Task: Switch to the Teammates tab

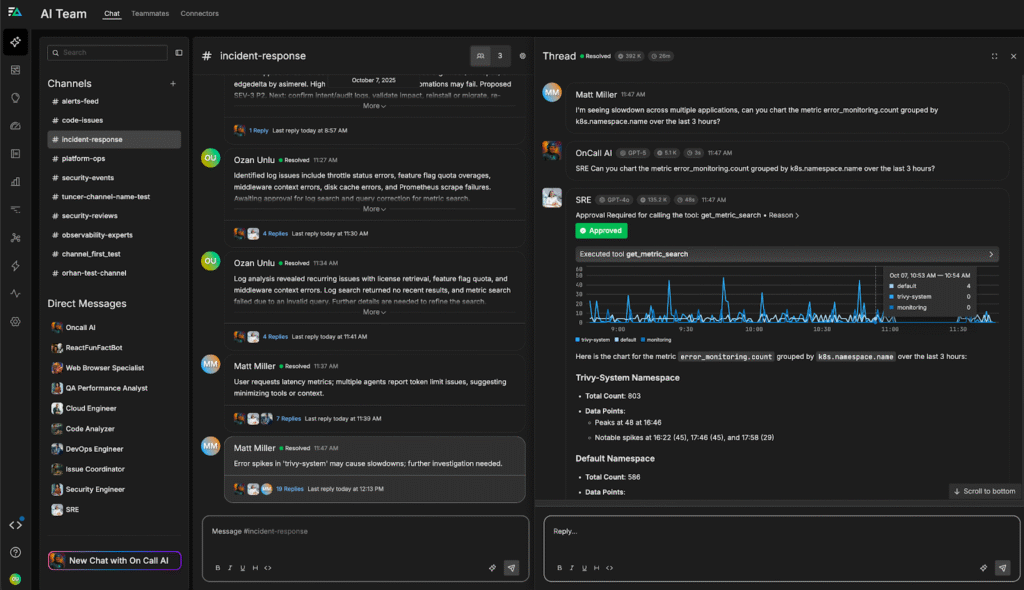Action: 150,14
